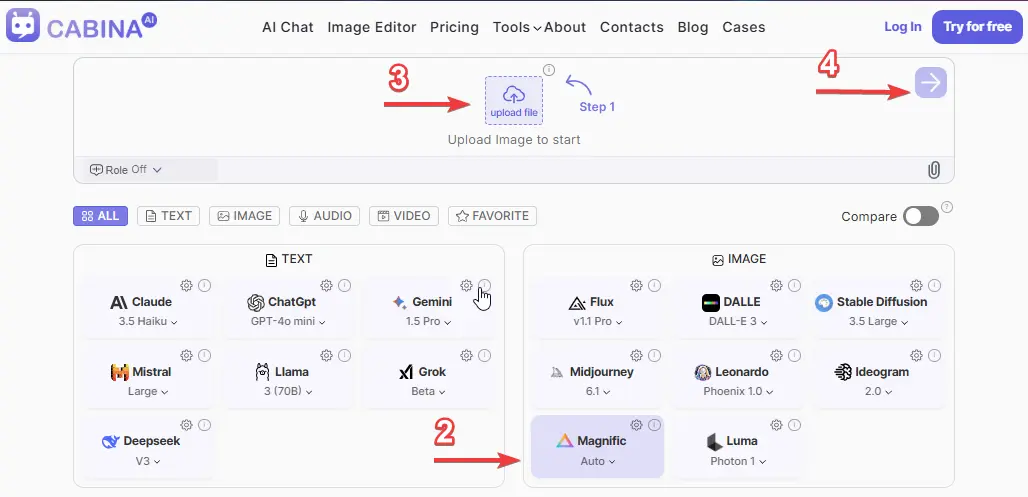
Task: Open Midjourney settings gear icon
Action: 636,355
